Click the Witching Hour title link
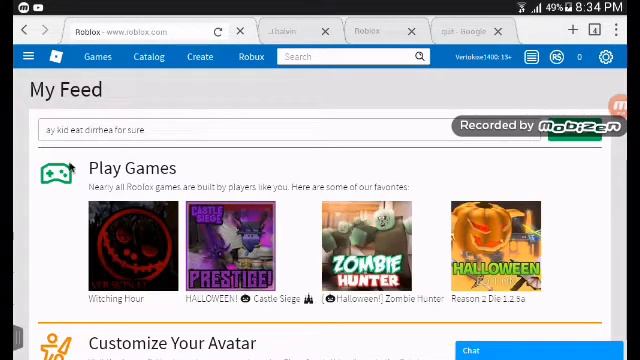 click(116, 299)
